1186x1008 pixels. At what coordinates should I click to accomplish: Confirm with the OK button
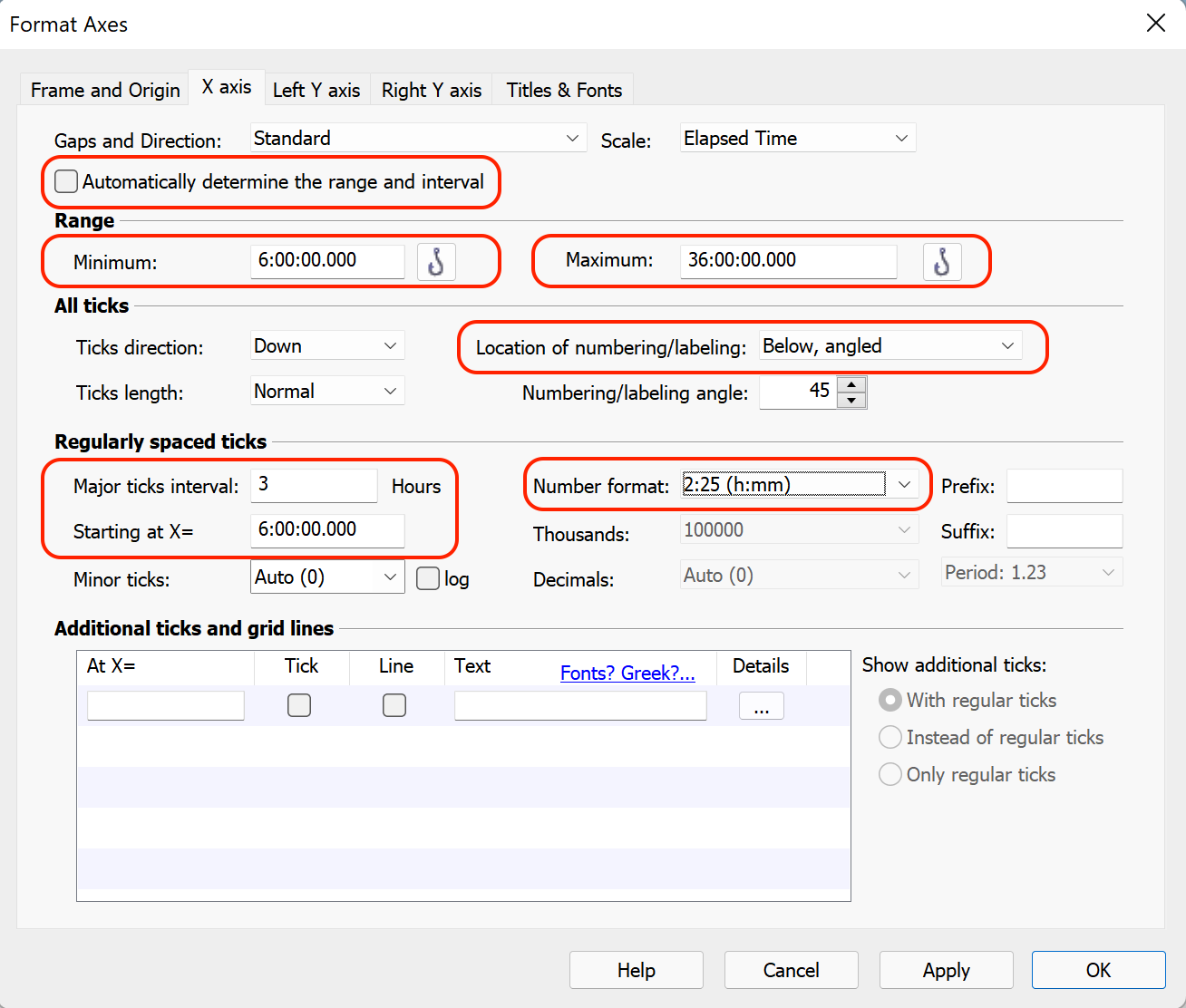pyautogui.click(x=1099, y=970)
